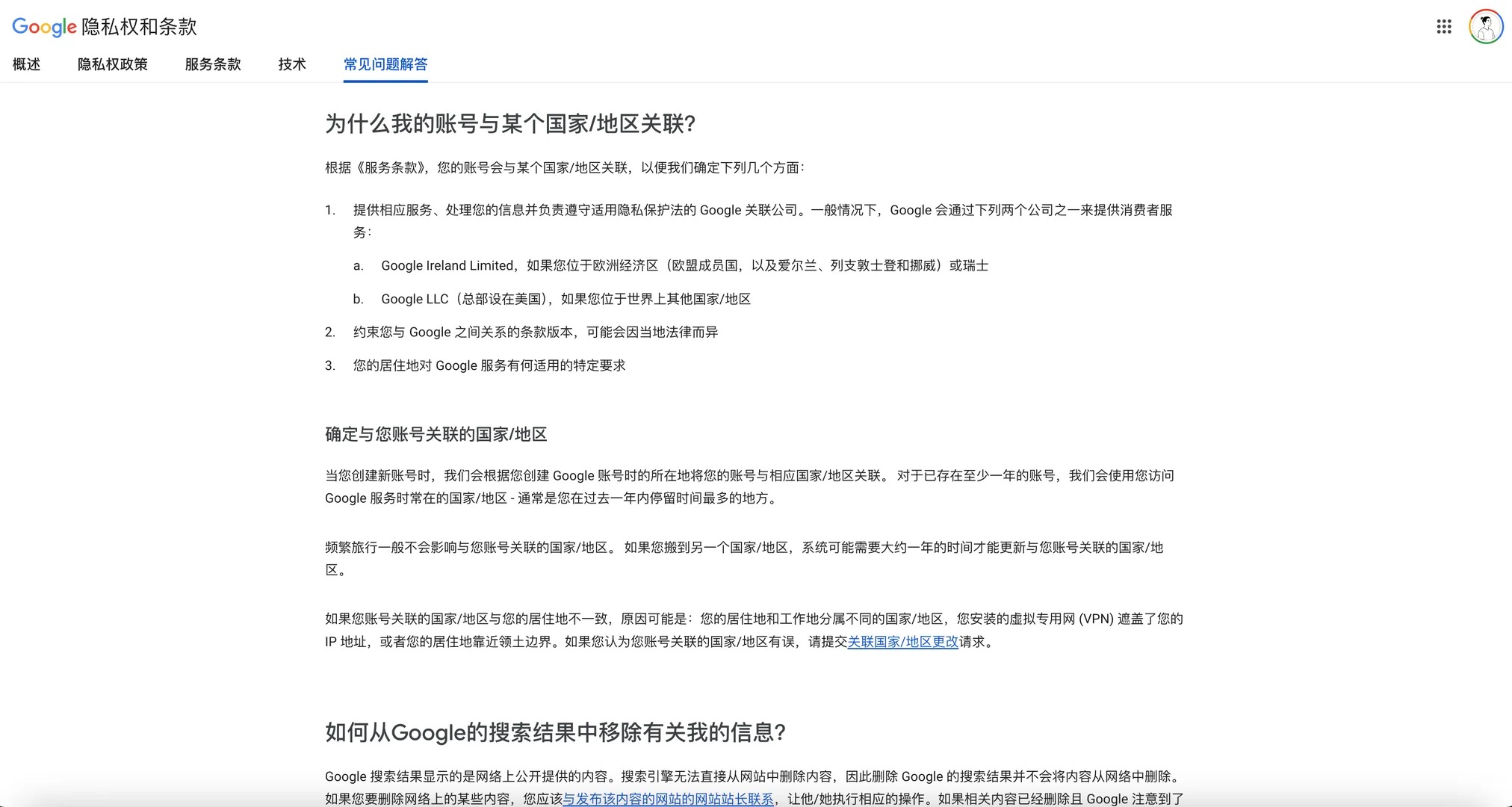This screenshot has height=807, width=1512.
Task: Click intro sentence starting 根据《服务条款》
Action: pyautogui.click(x=565, y=168)
